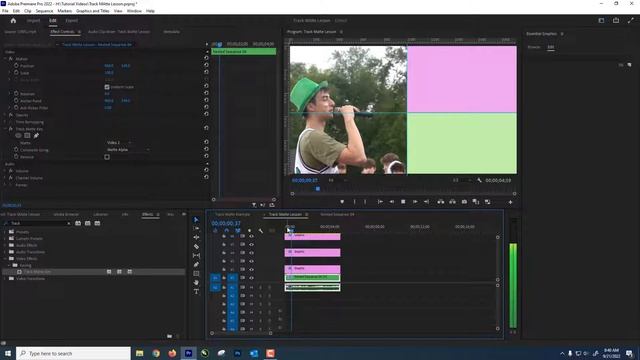Create 4-point polygon mask for Track Matte Key

click(x=27, y=136)
